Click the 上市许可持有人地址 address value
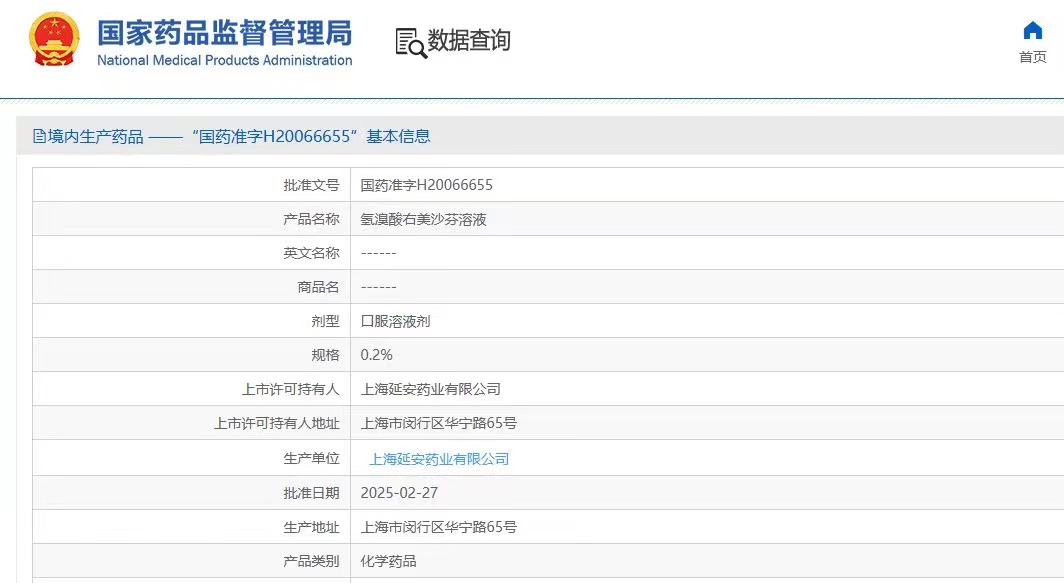Screen dimensions: 1064x583 click(x=438, y=423)
